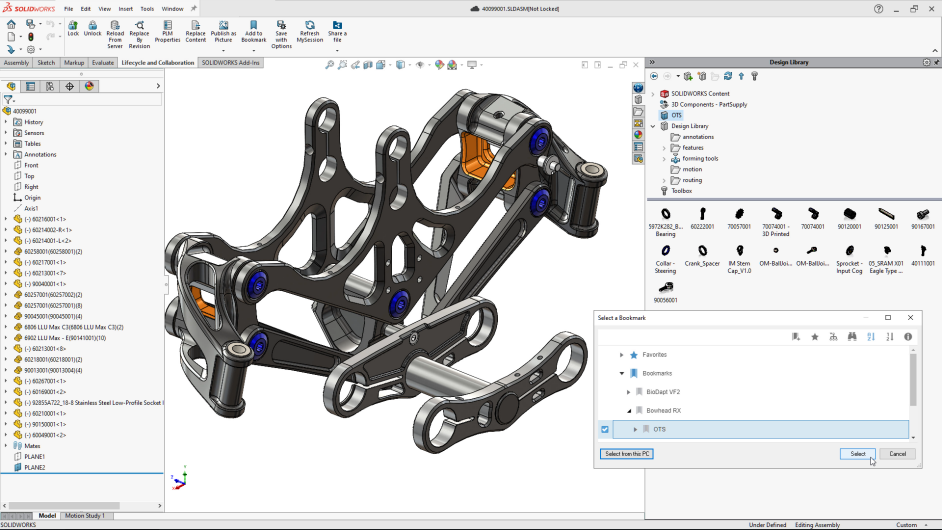This screenshot has height=530, width=942.
Task: Open the DisplayManager tab with the color wheel
Action: (89, 86)
